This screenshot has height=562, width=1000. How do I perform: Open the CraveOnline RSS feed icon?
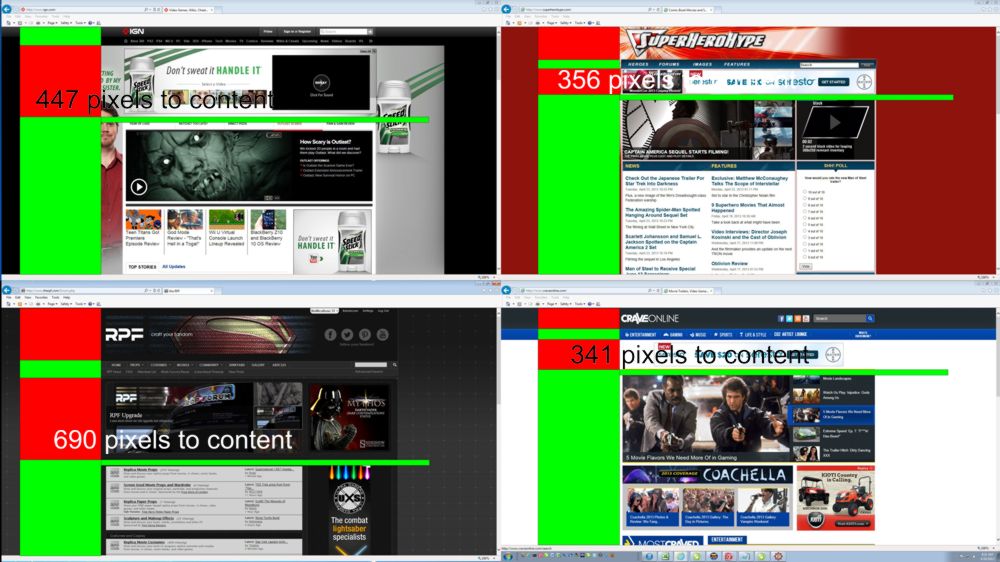798,318
